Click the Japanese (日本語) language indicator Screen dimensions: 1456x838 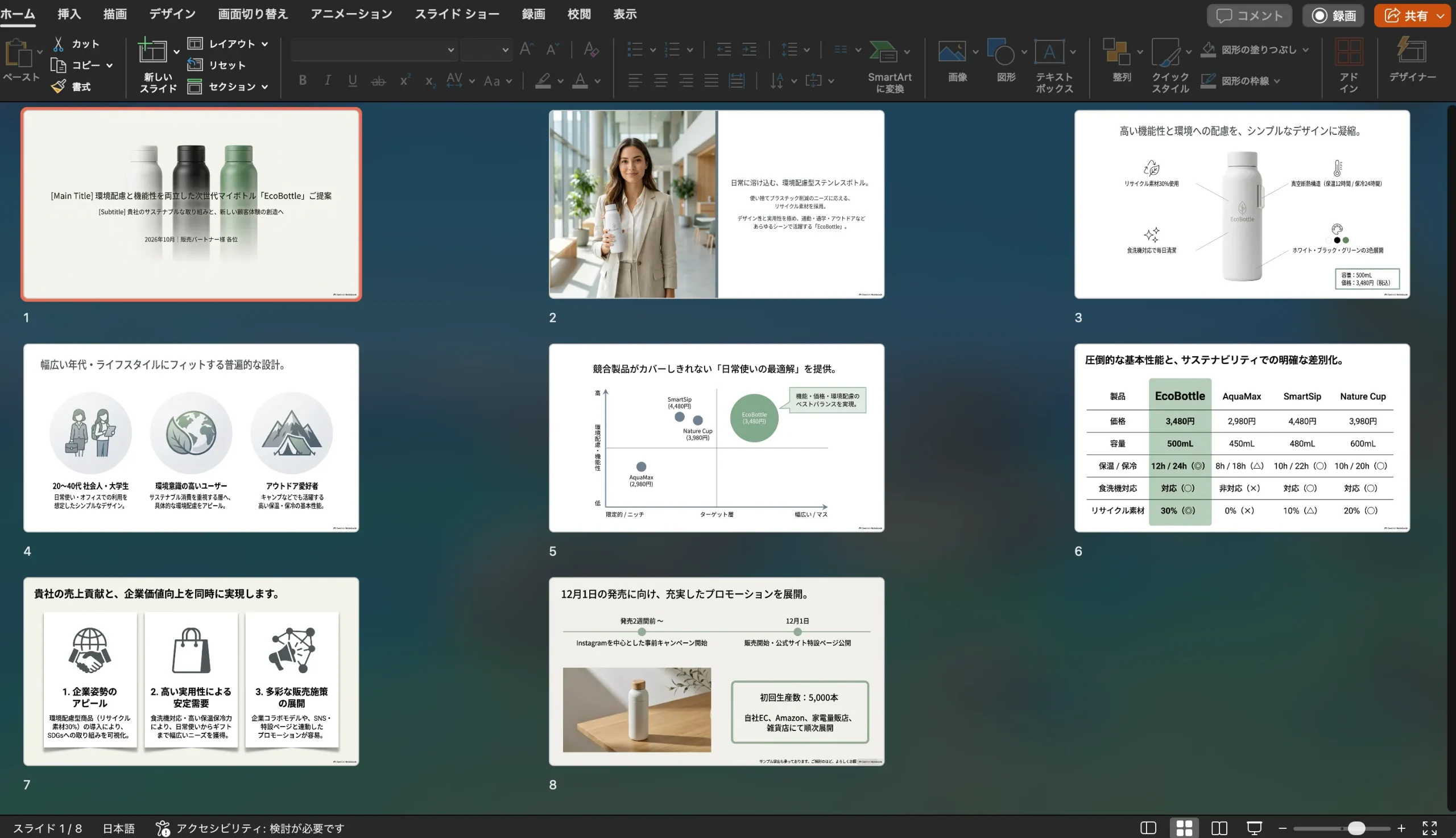pyautogui.click(x=118, y=828)
